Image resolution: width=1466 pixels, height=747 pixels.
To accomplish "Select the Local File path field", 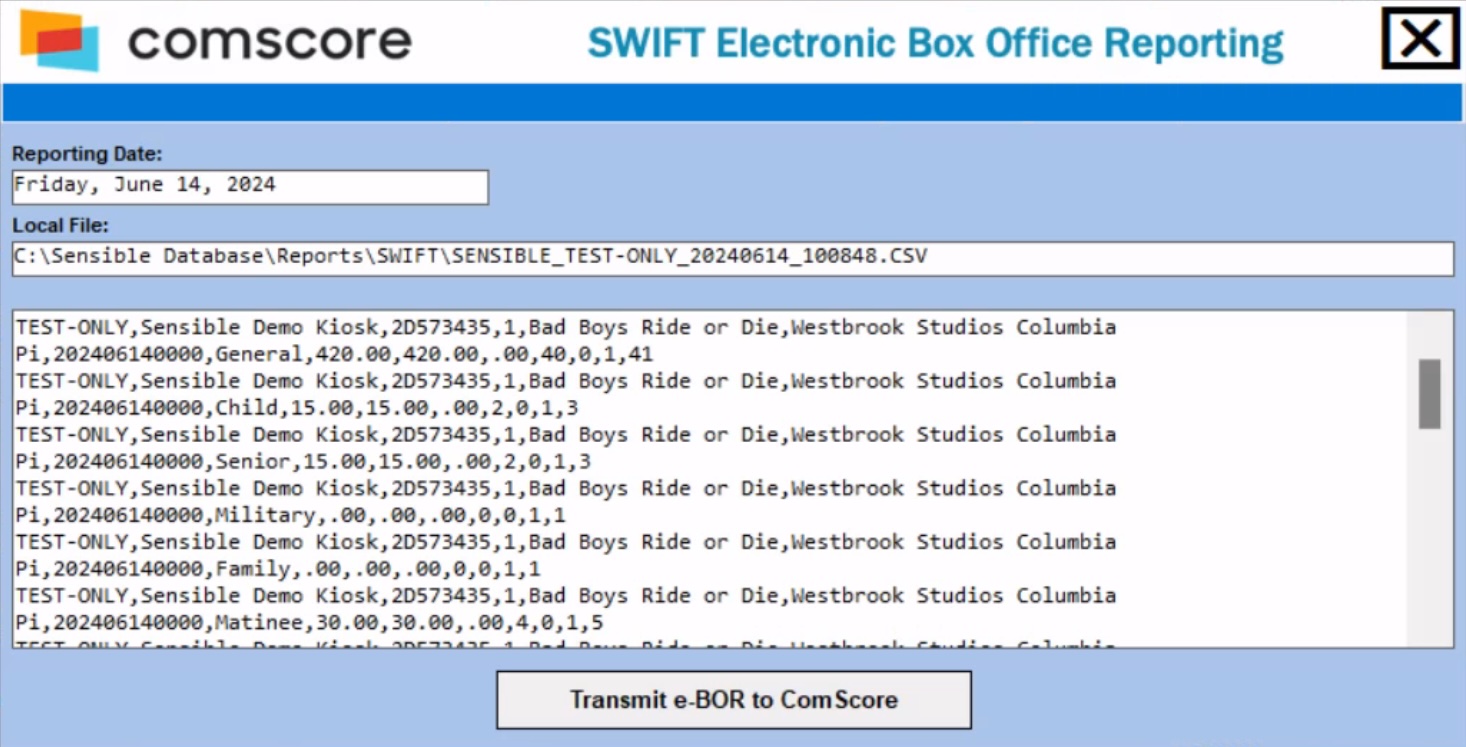I will pos(732,257).
